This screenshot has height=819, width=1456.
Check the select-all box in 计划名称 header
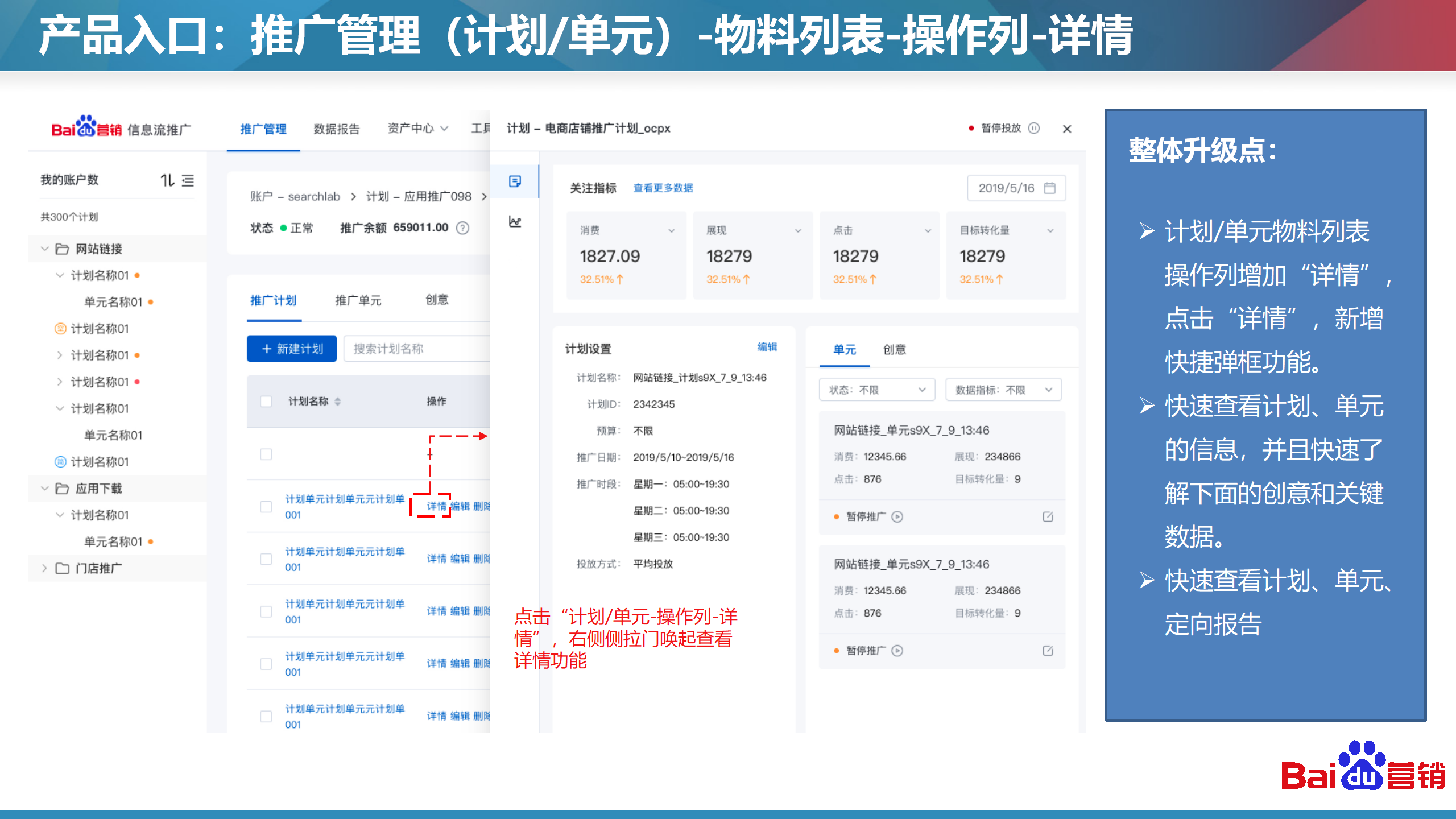click(266, 402)
